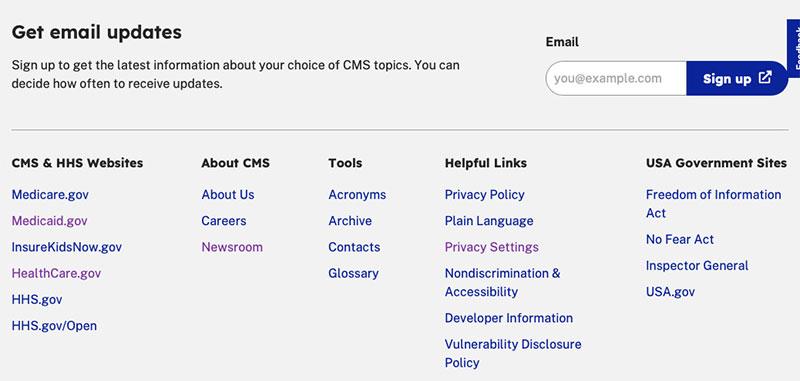Open the HHS.gov/Open link

point(54,326)
